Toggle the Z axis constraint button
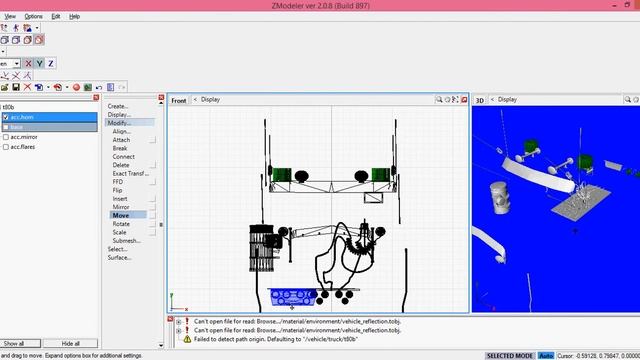640x360 pixels. (x=51, y=64)
